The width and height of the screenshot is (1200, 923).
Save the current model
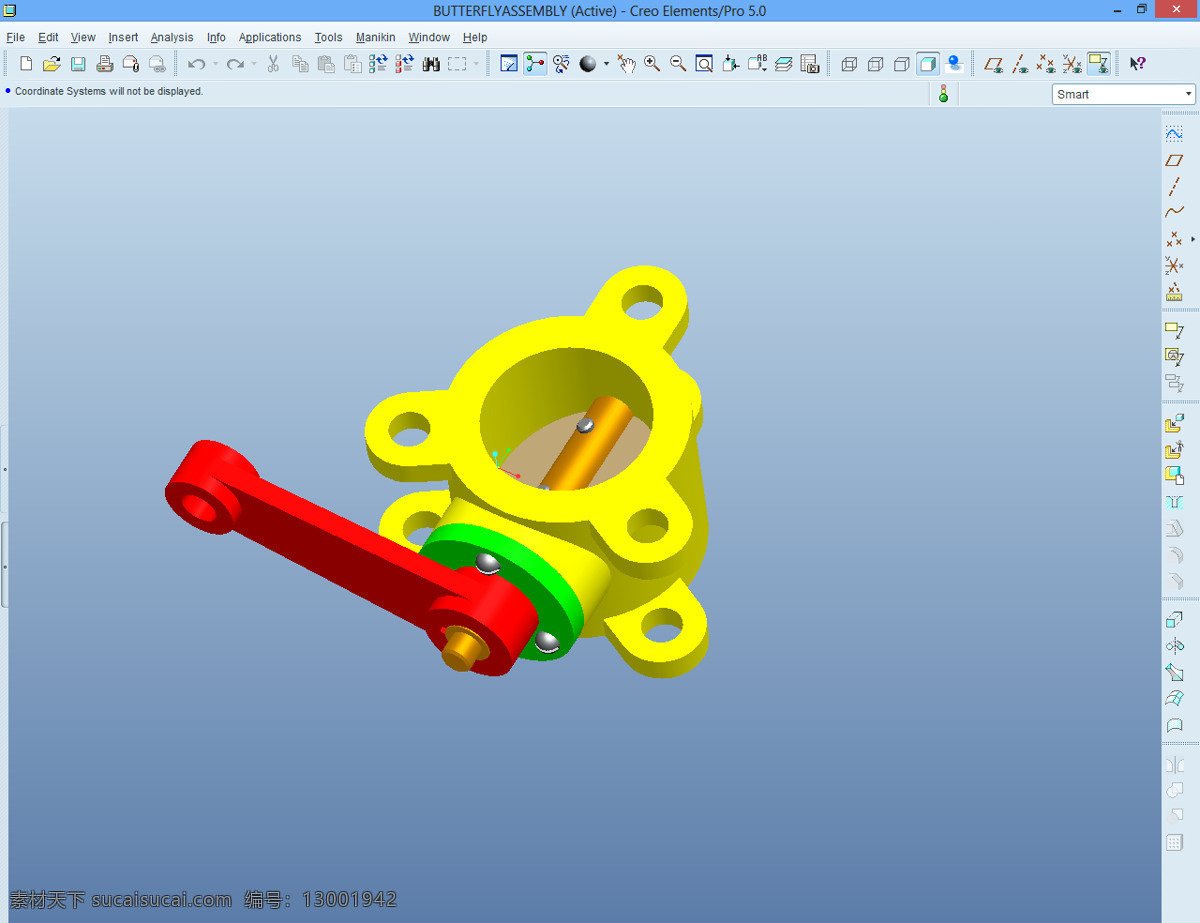point(78,64)
